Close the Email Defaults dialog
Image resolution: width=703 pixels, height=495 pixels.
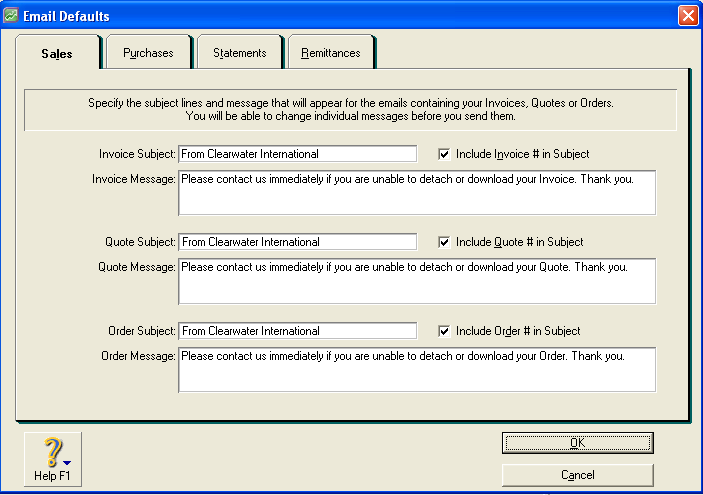click(688, 16)
